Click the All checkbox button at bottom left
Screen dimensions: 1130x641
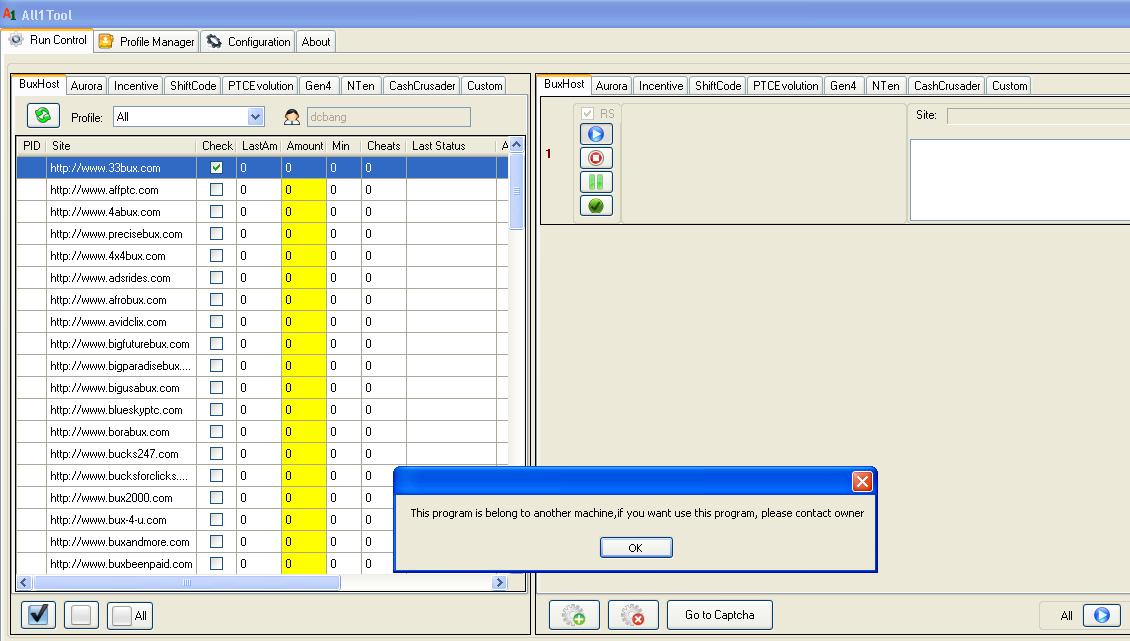point(130,615)
